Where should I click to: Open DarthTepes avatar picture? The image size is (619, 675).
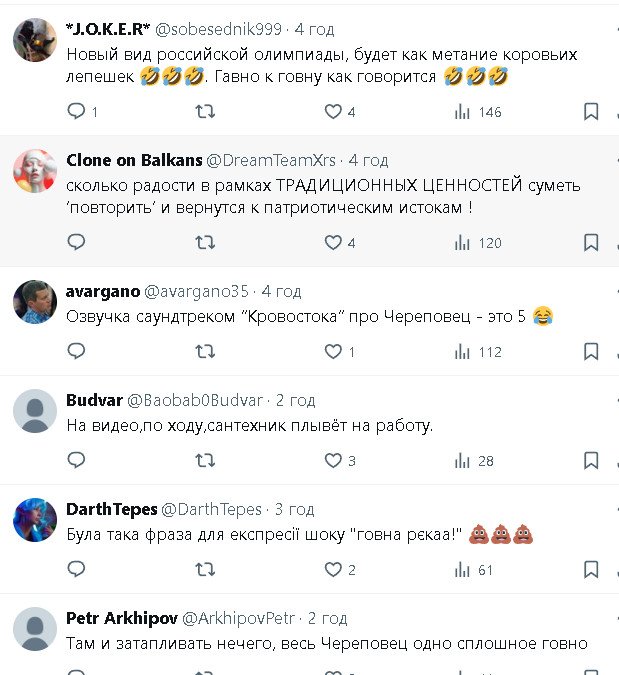pos(34,519)
